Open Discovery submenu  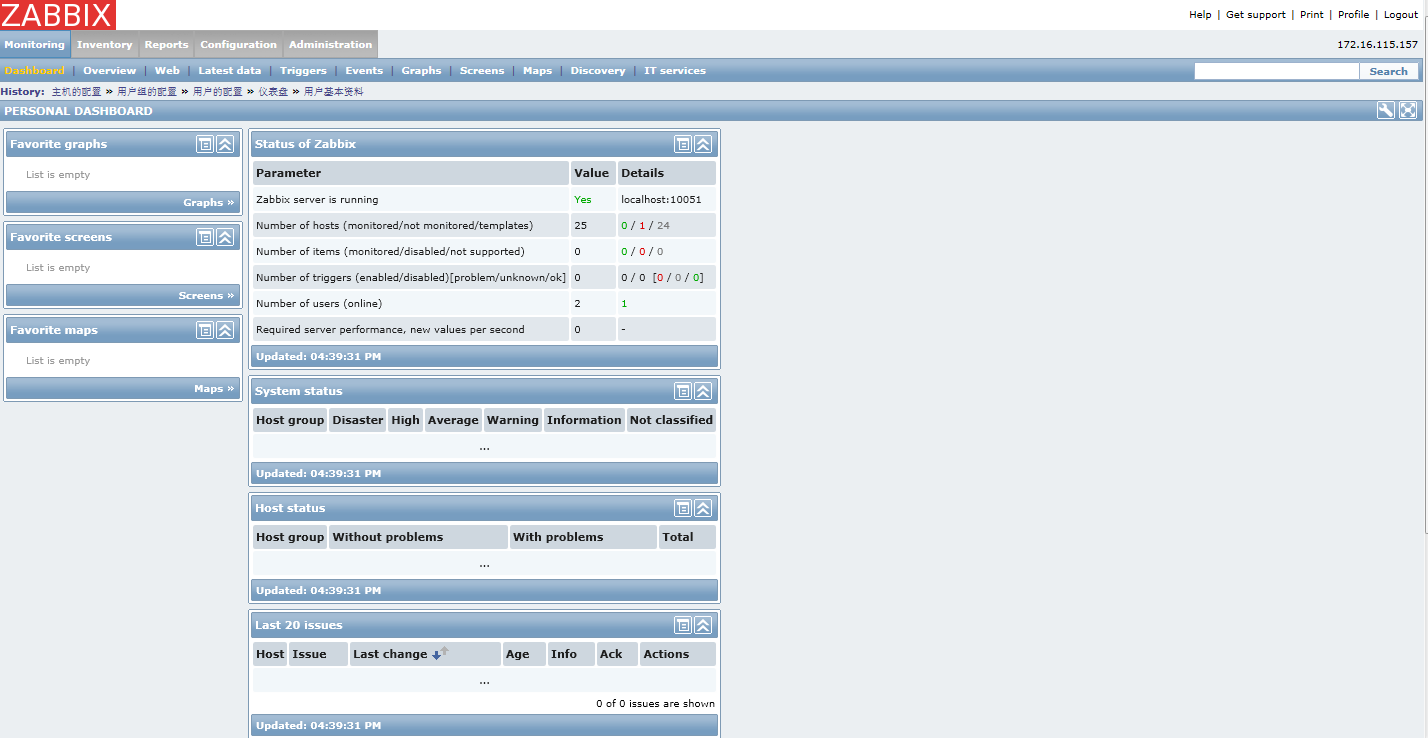(x=598, y=71)
